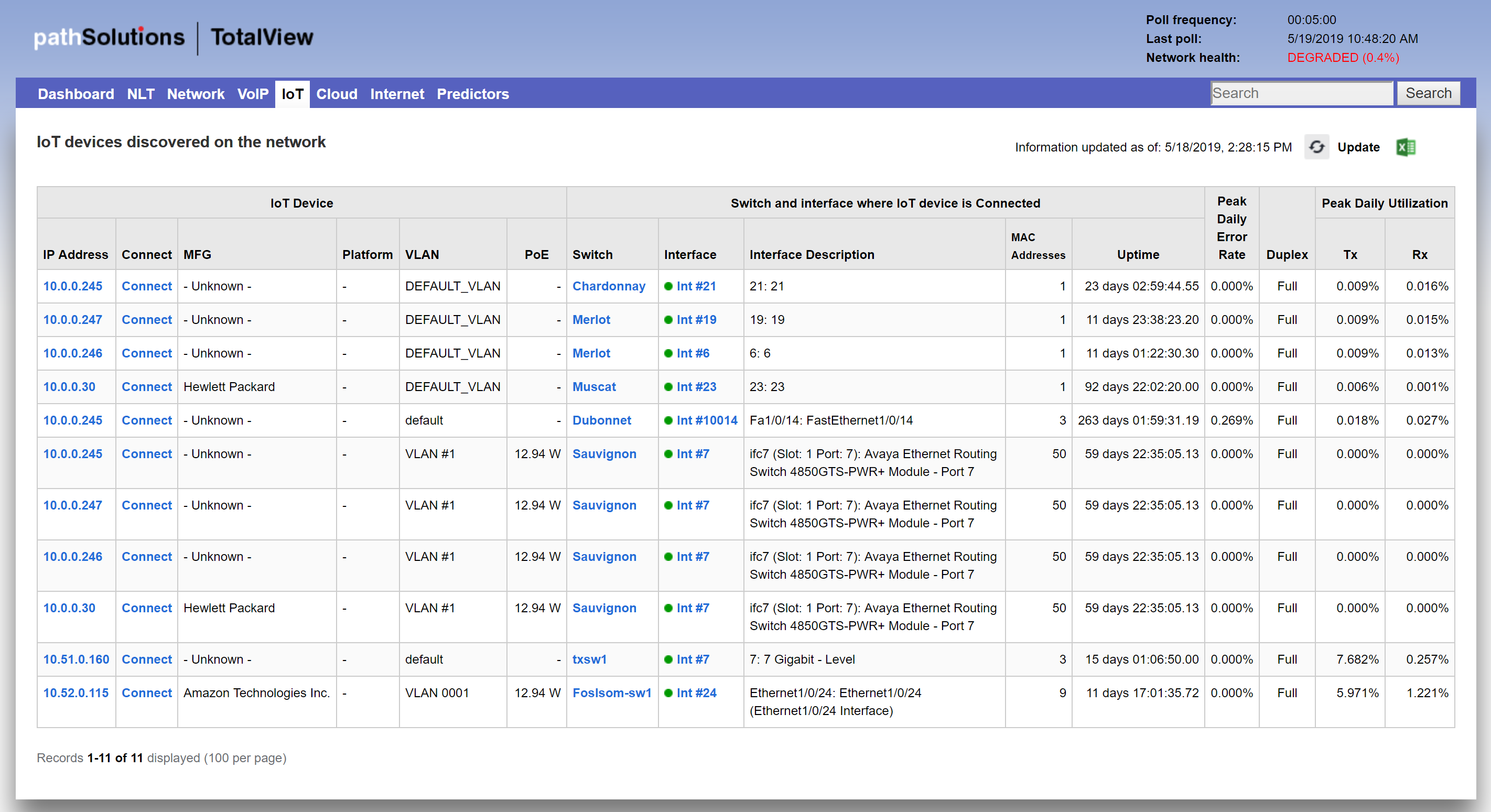
Task: Switch to the VoIP tab
Action: pos(252,94)
